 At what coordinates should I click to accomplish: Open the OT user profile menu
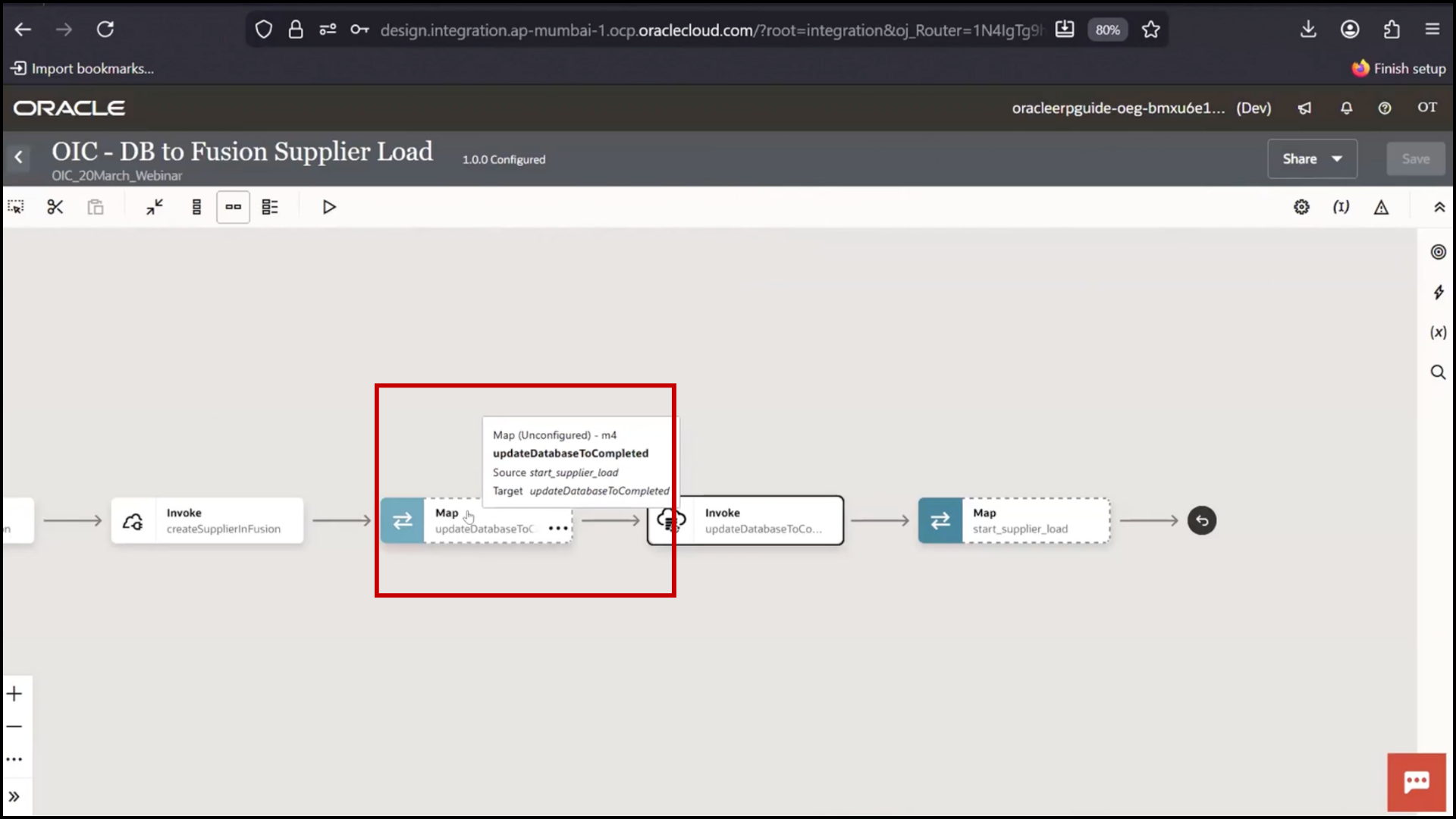(x=1427, y=108)
